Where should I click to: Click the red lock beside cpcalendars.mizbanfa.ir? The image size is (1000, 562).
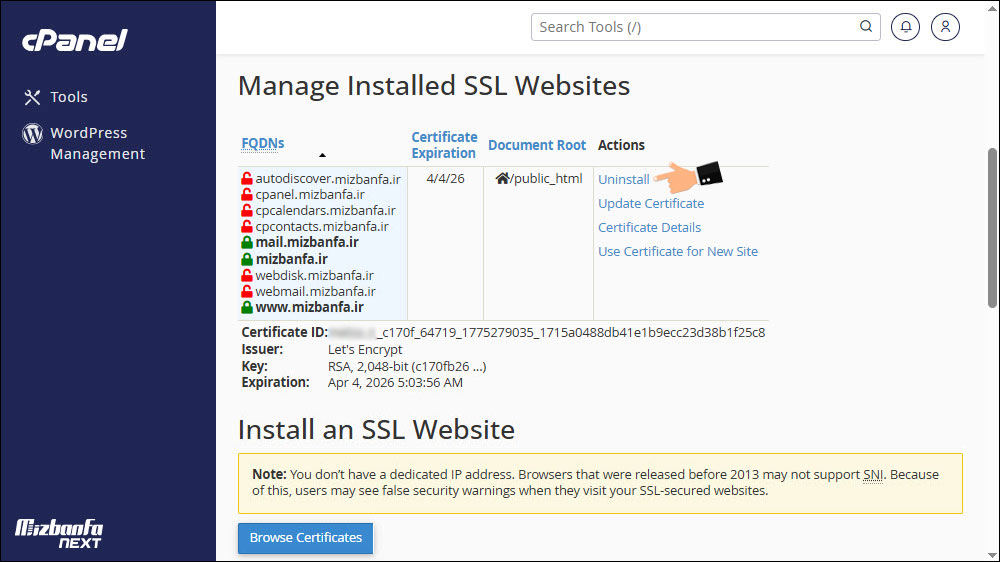pyautogui.click(x=247, y=211)
